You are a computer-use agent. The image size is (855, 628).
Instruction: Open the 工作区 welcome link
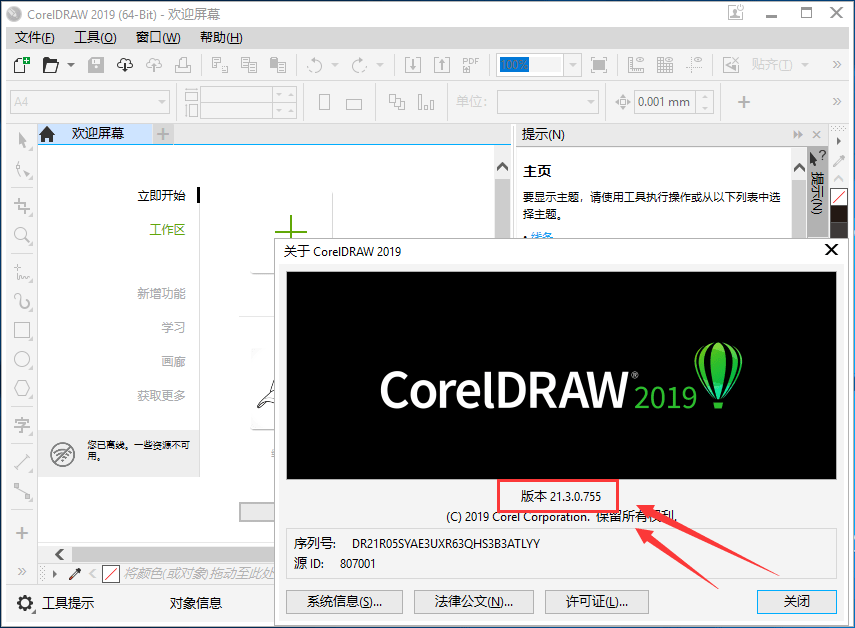tap(167, 230)
